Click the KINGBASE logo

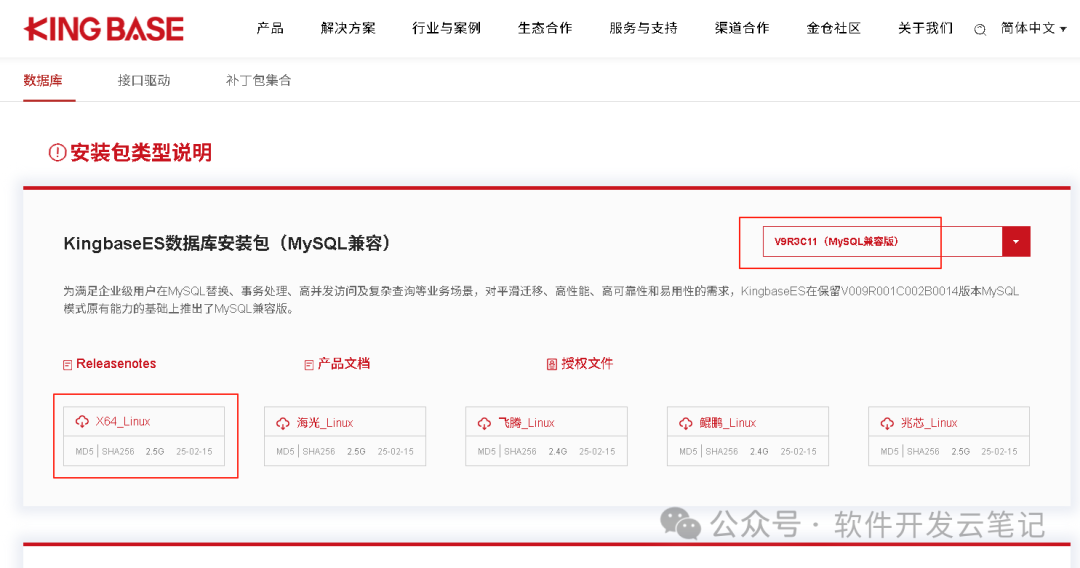point(104,29)
